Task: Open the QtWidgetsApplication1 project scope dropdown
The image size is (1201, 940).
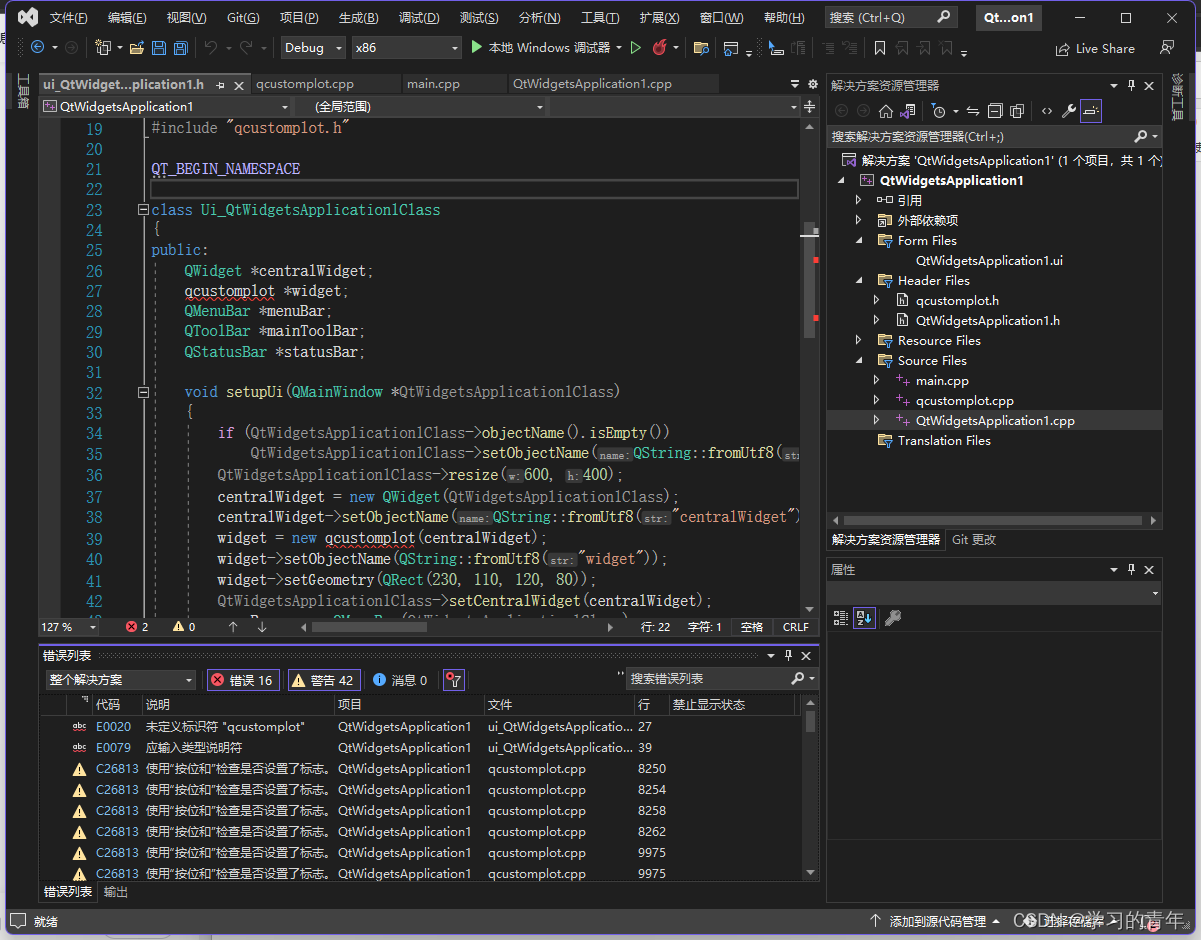Action: point(166,106)
